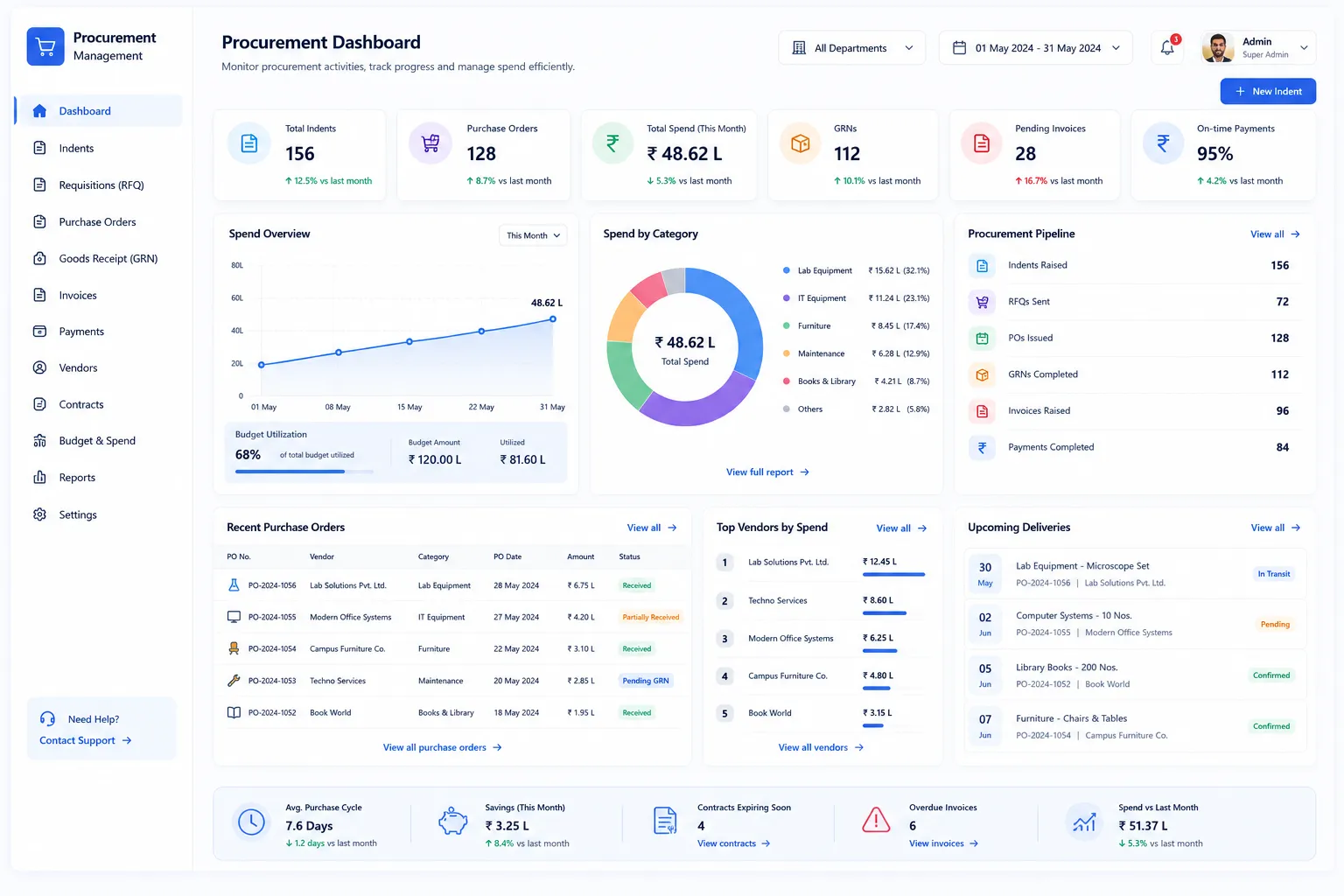Click the Avg. Purchase Cycle clock icon
Image resolution: width=1344 pixels, height=896 pixels.
tap(251, 822)
